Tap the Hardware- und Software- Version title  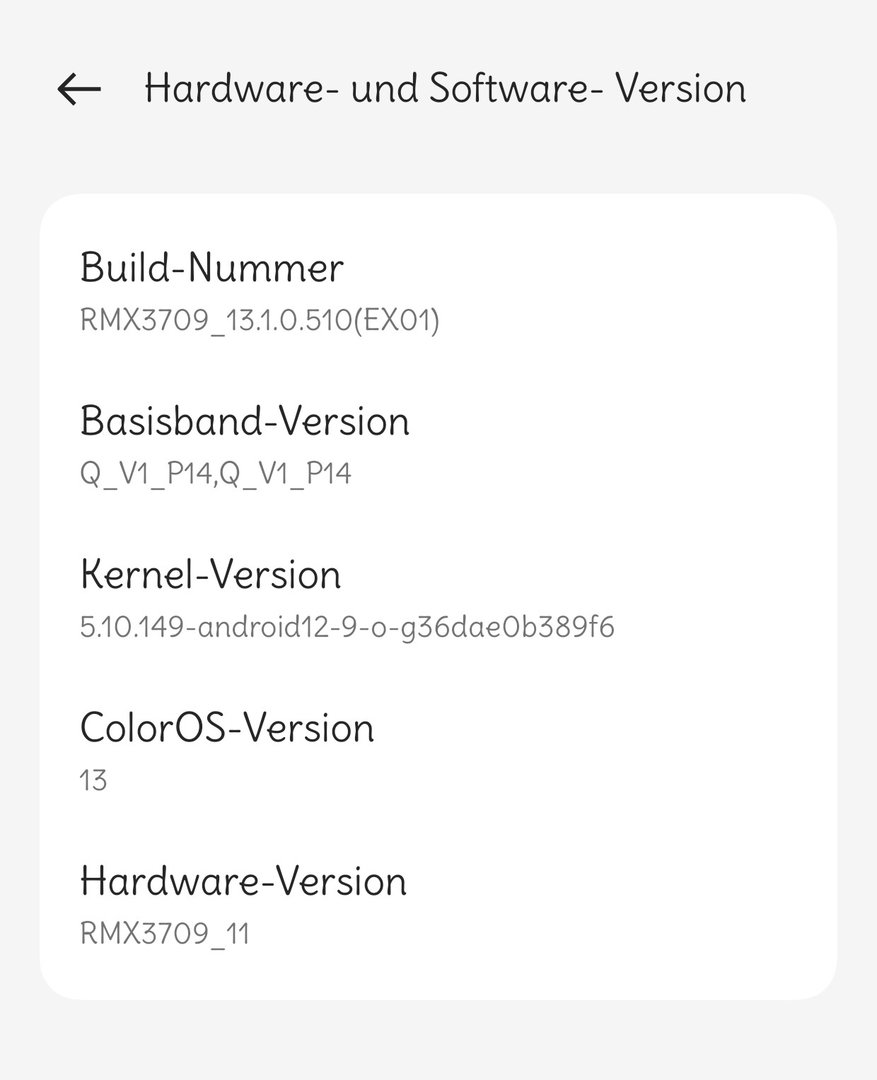click(445, 89)
